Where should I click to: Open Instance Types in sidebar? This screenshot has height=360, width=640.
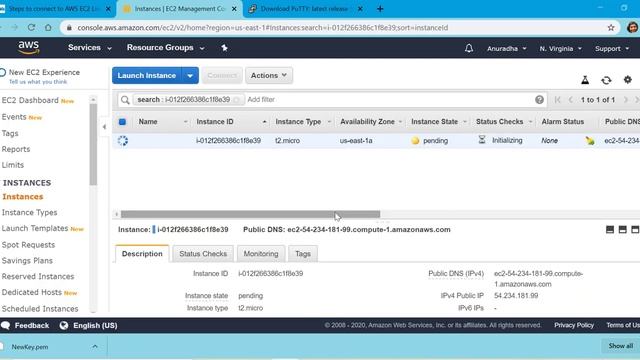tap(29, 212)
